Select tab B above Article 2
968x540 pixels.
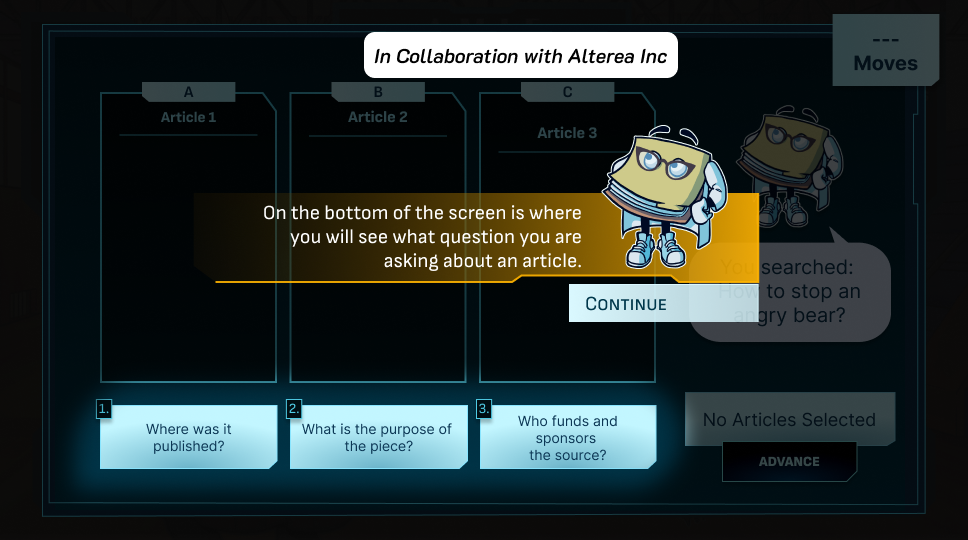[378, 92]
